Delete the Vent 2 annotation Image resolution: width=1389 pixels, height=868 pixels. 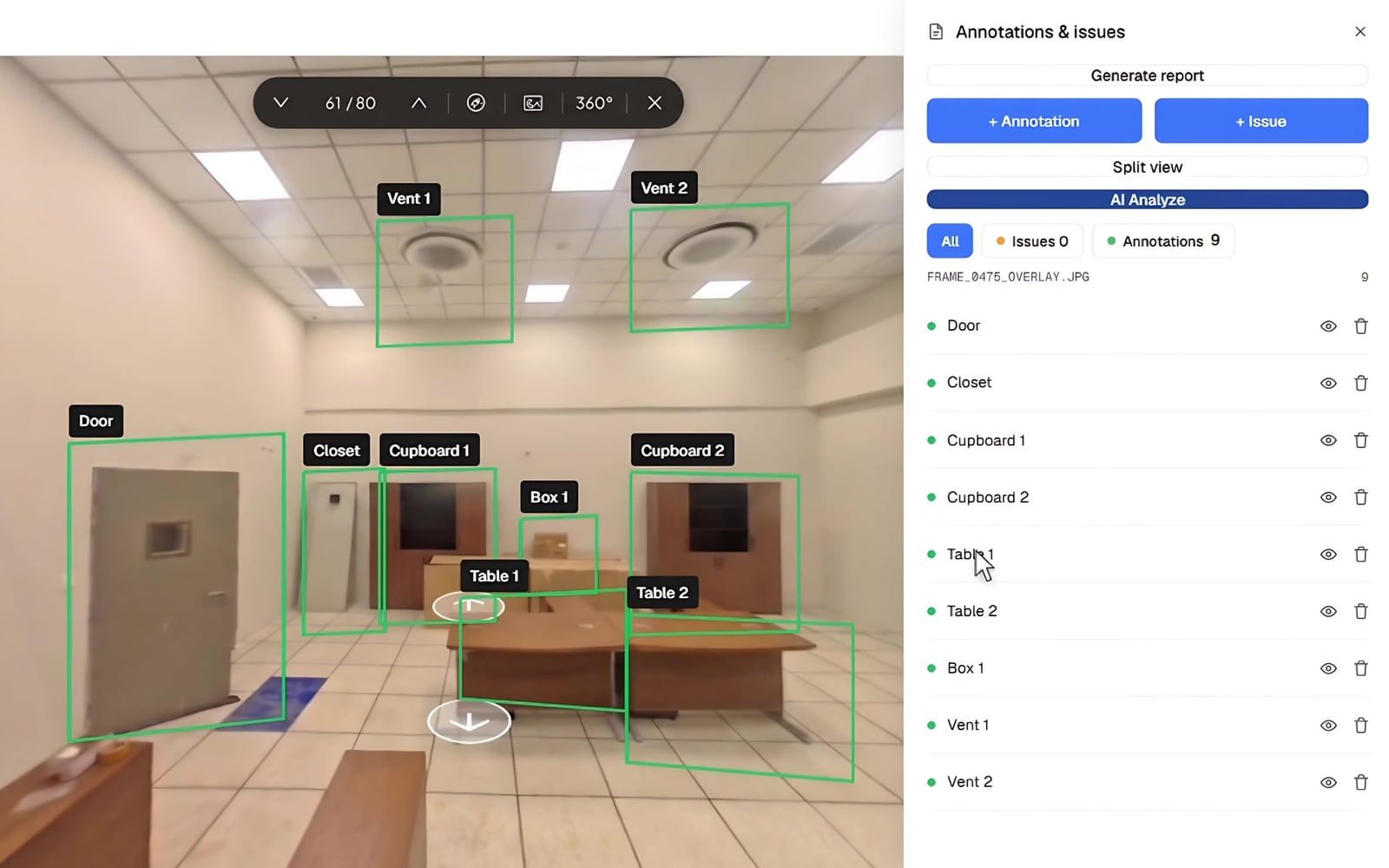(x=1360, y=782)
